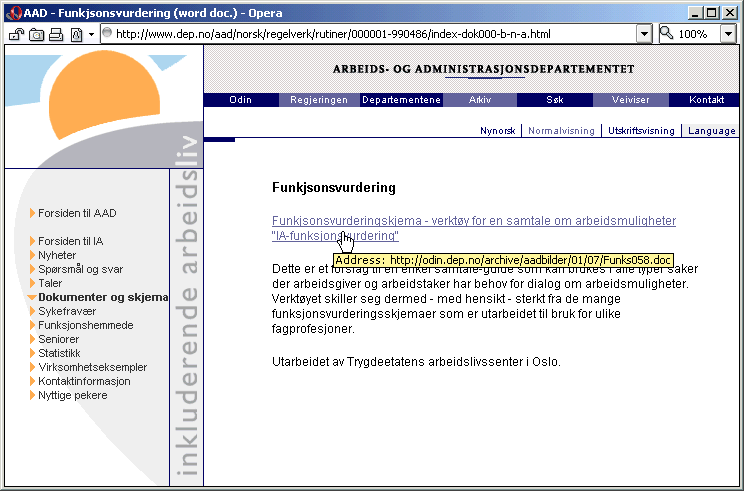Click the magnifier zoom icon
Screen dimensions: 744x491
(x=667, y=34)
